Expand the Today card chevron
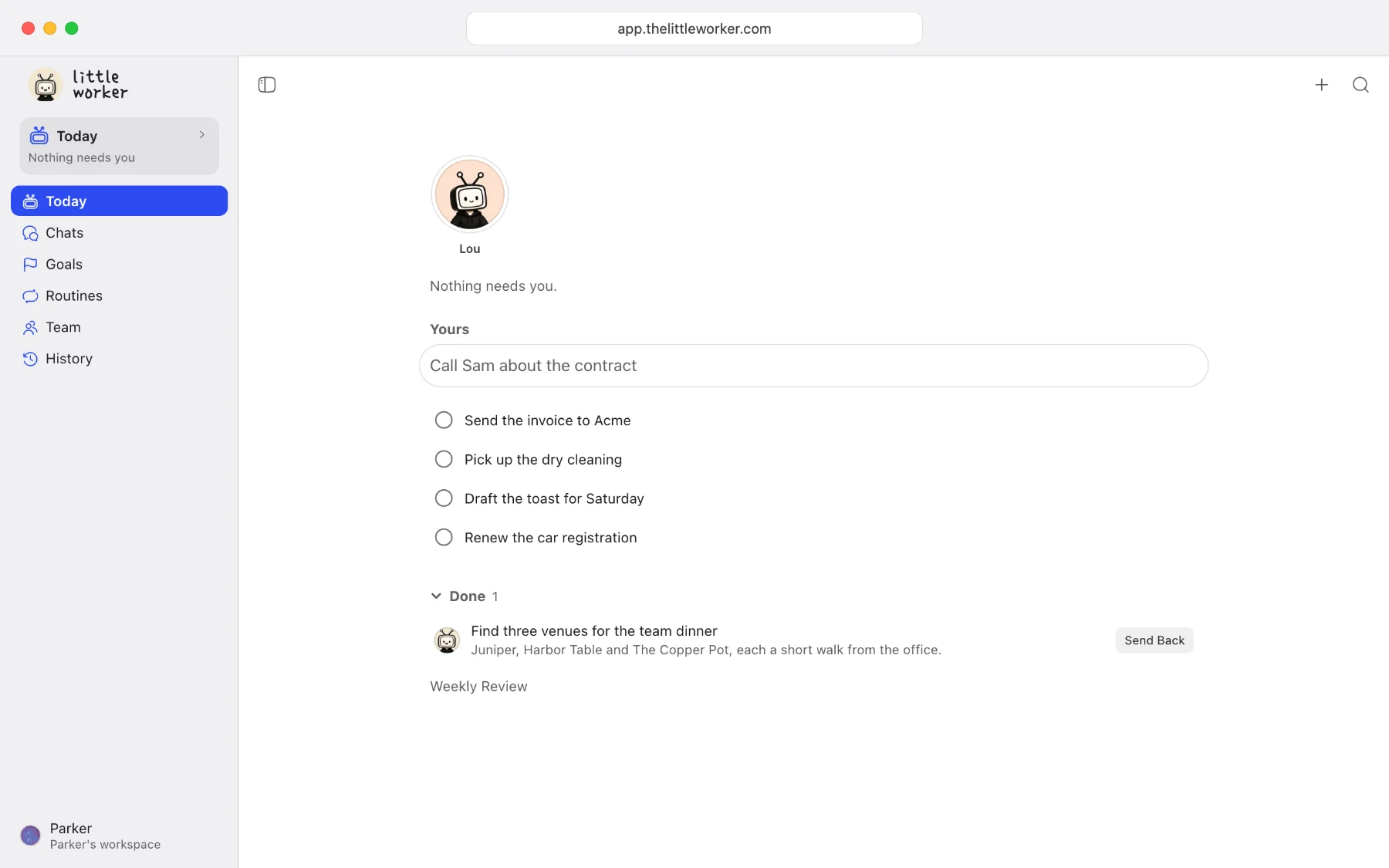 coord(202,135)
